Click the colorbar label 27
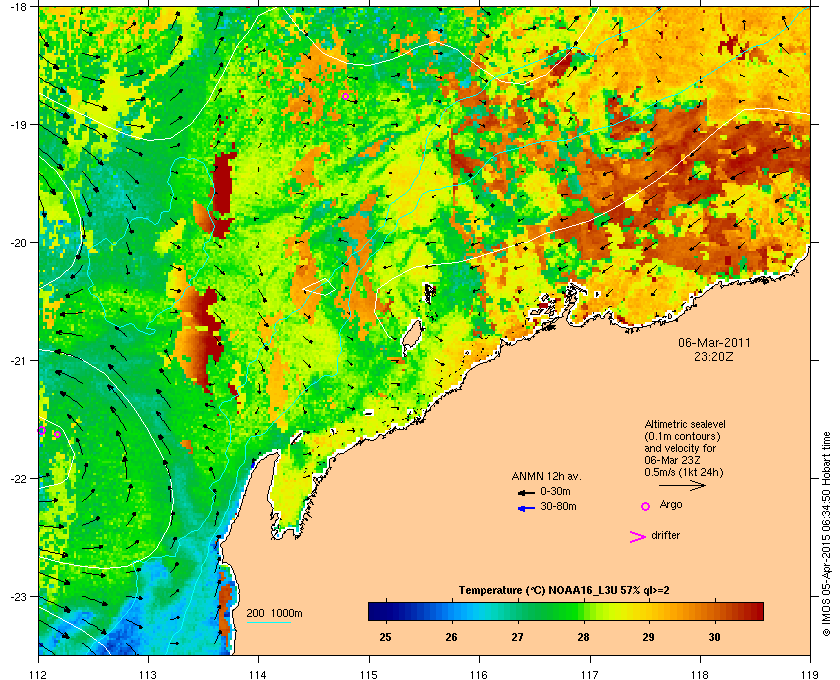The height and width of the screenshot is (680, 840). coord(517,637)
